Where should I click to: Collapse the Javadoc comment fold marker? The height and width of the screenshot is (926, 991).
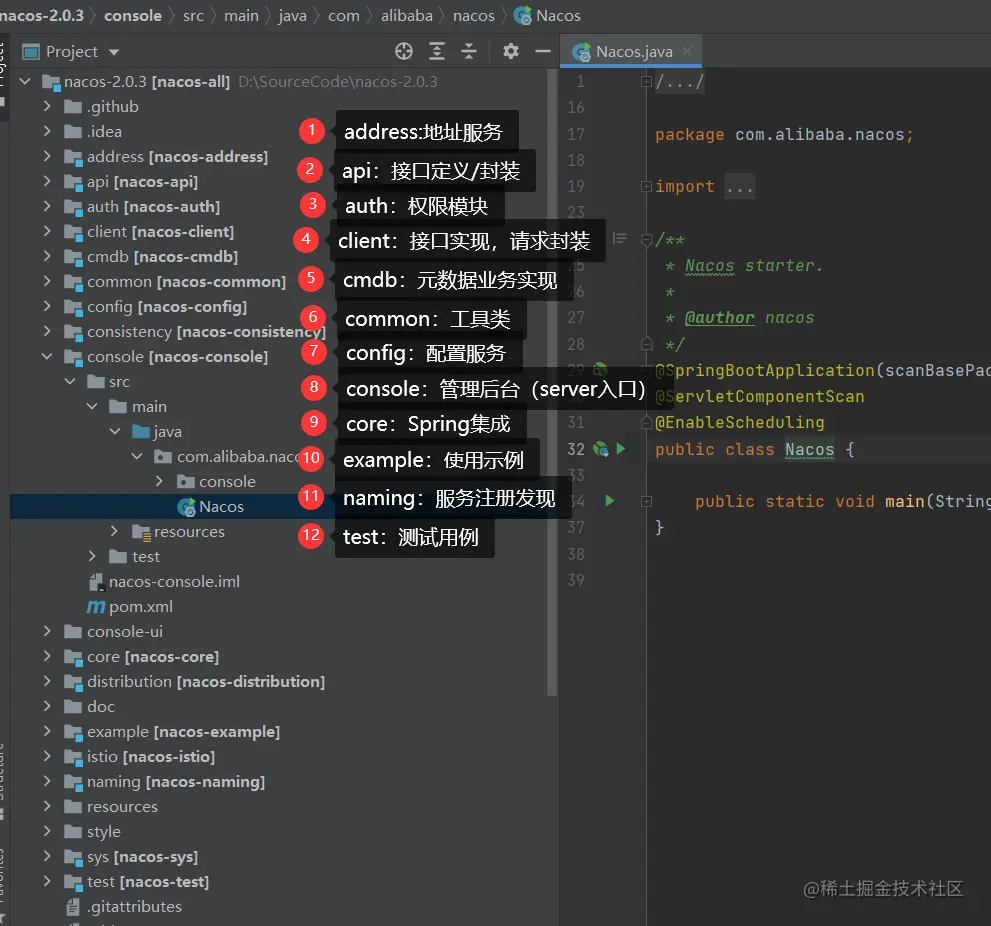click(x=646, y=240)
